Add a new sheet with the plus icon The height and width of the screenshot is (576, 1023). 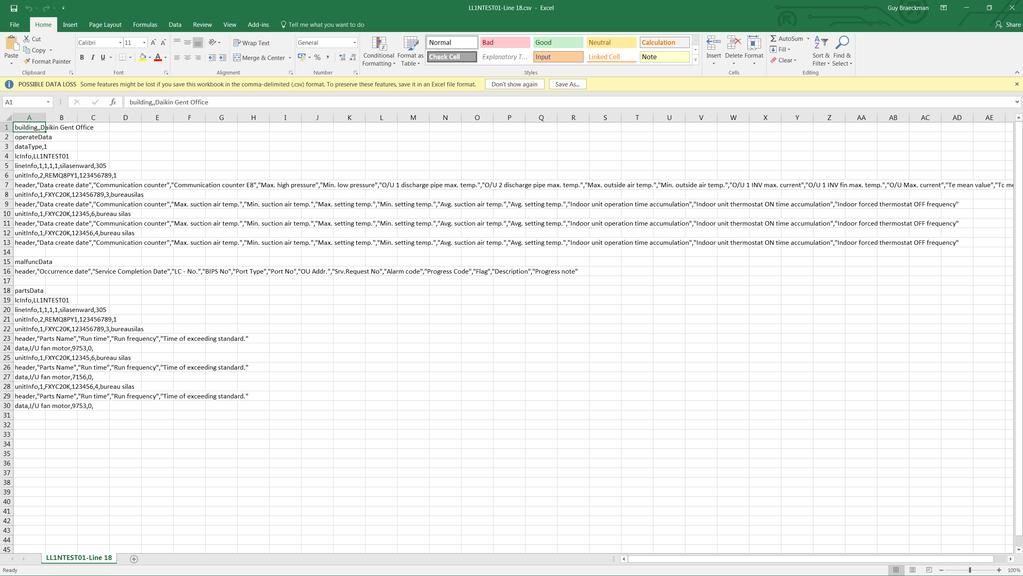click(x=134, y=559)
